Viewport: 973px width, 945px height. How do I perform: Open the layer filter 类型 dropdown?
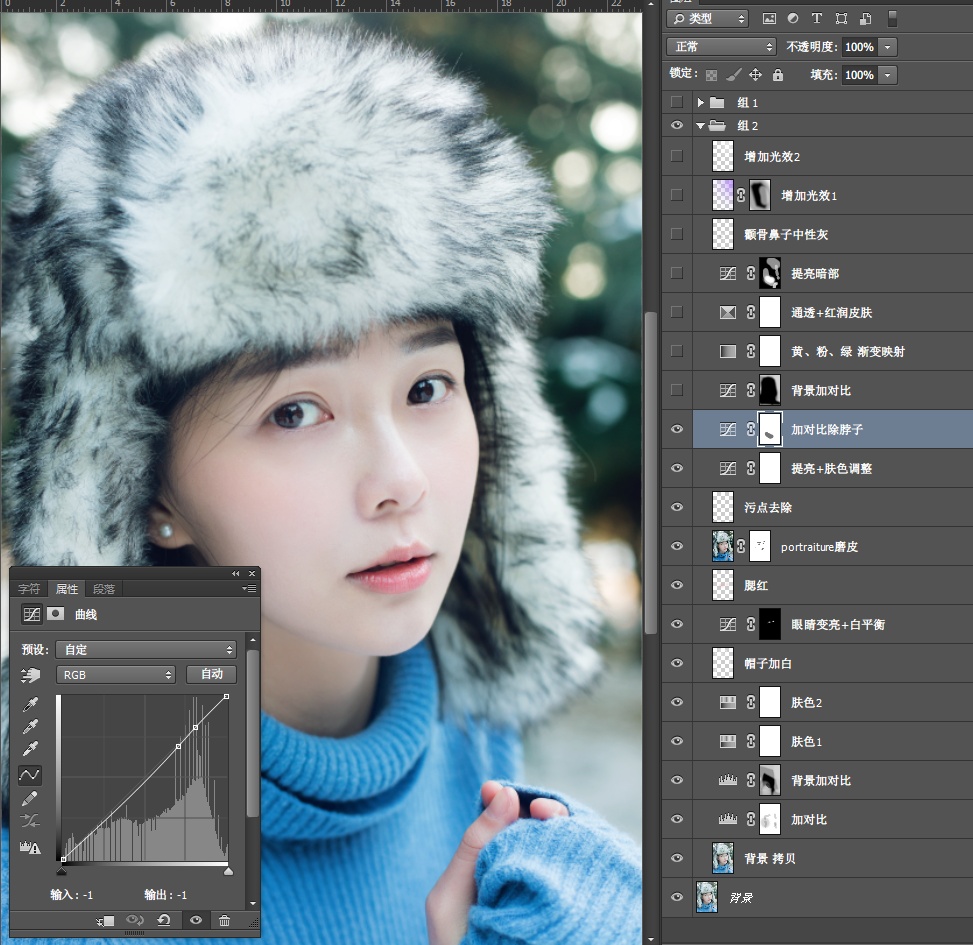click(x=707, y=19)
